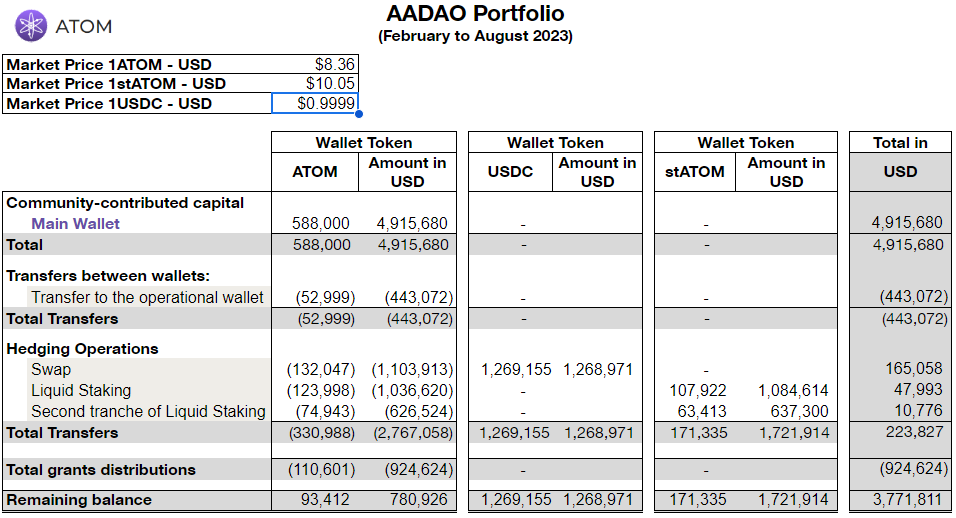Select the Swap row label

click(x=51, y=370)
